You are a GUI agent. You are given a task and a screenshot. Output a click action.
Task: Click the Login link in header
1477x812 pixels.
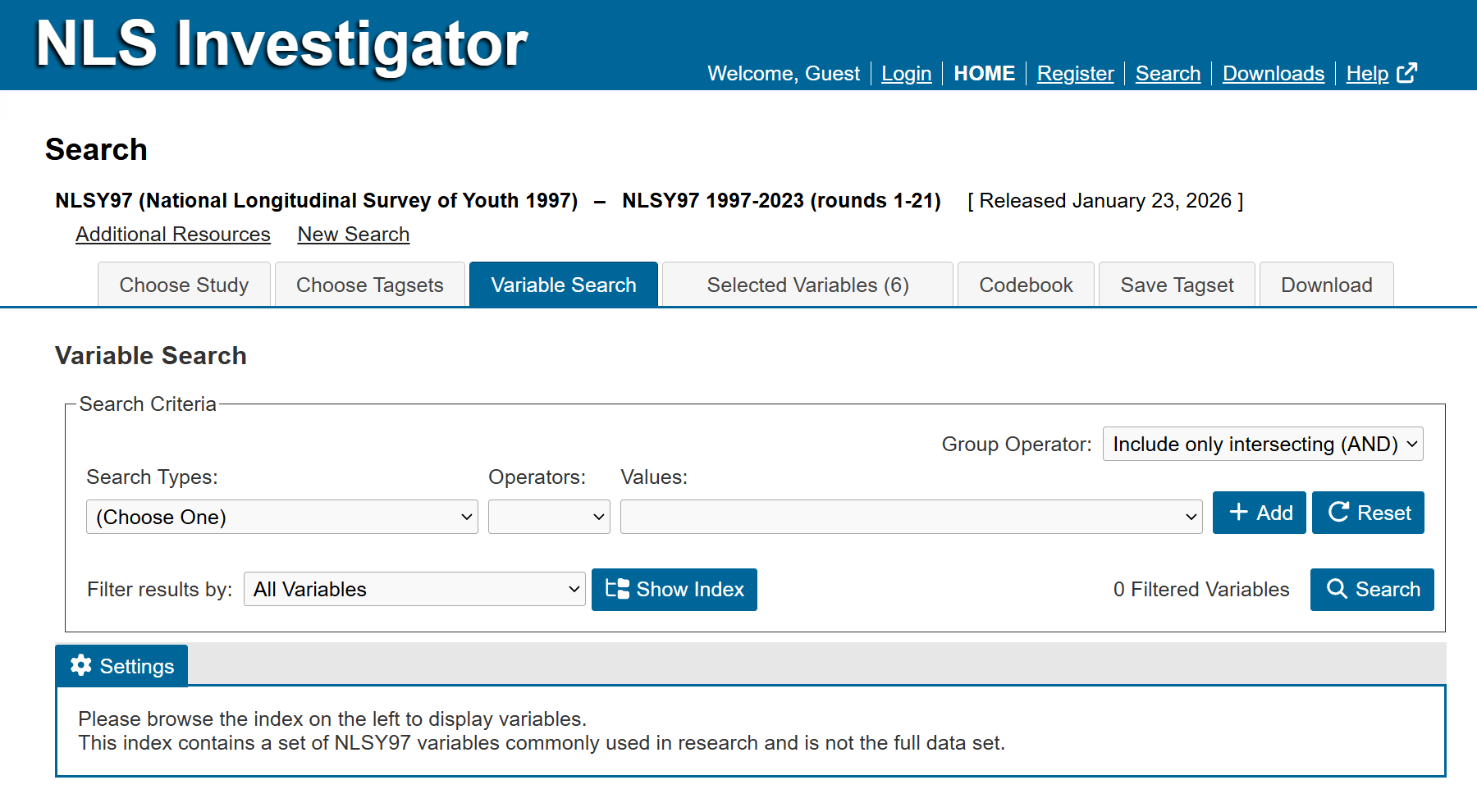pos(907,74)
